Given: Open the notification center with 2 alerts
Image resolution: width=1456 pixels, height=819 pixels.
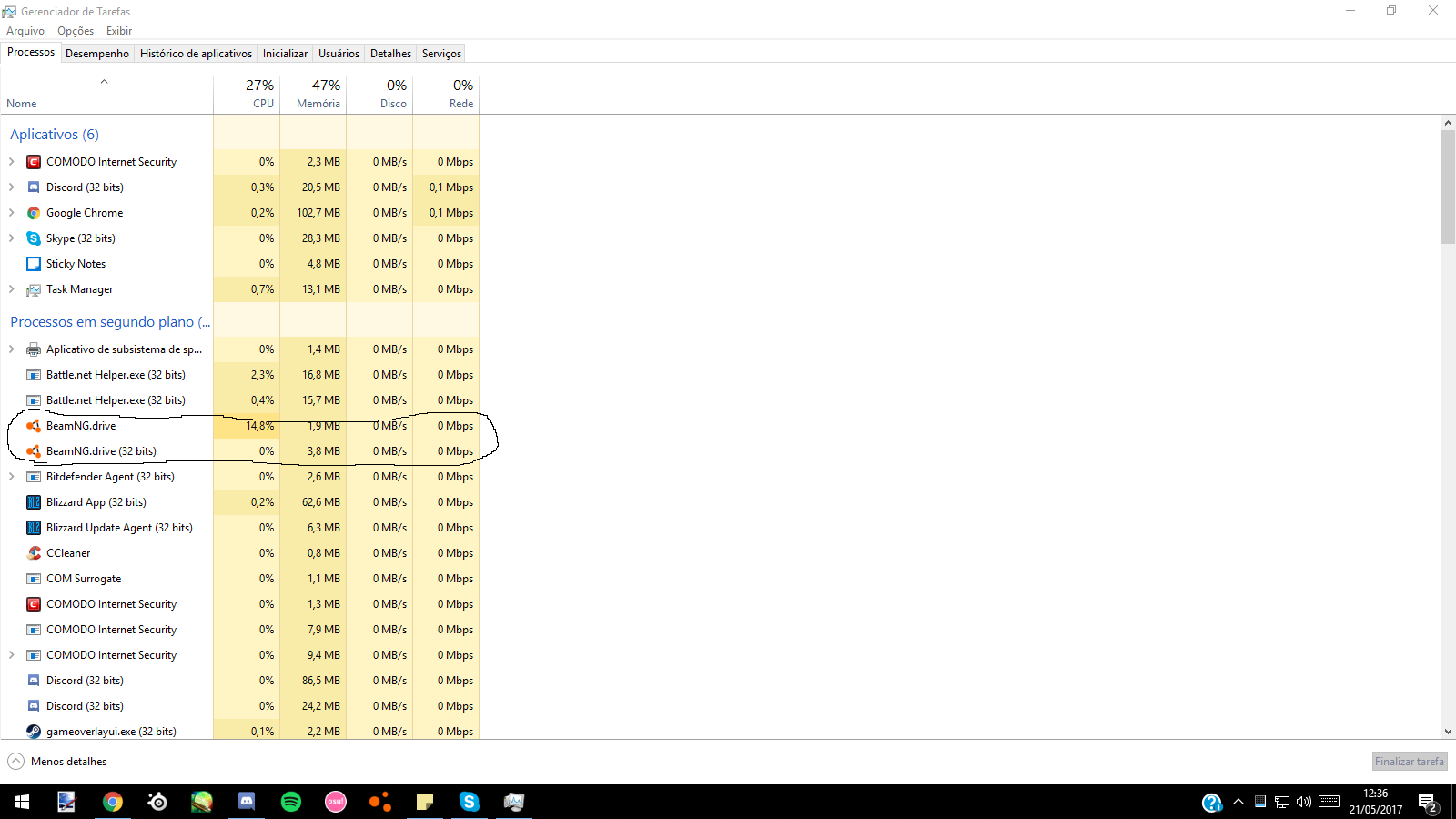Looking at the screenshot, I should pyautogui.click(x=1428, y=803).
